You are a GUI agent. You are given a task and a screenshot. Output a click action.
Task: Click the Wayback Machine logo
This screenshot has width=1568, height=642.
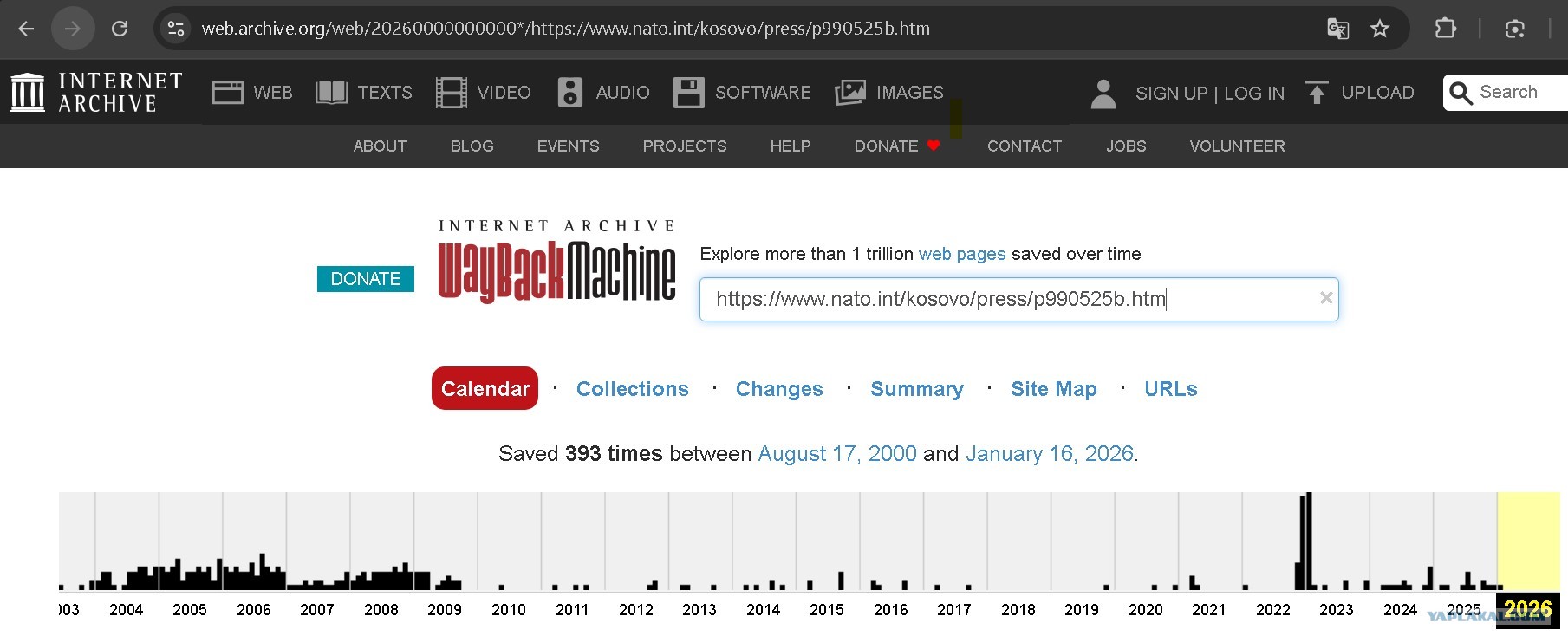556,262
